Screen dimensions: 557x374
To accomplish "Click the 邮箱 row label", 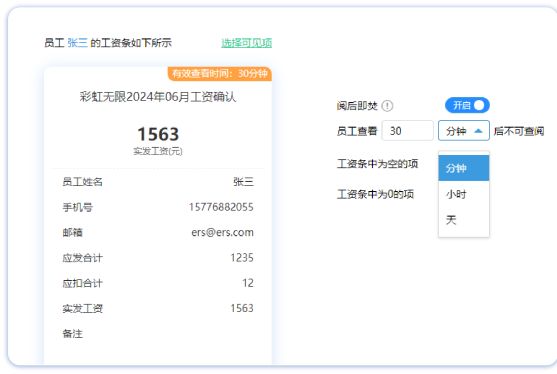I will [72, 232].
